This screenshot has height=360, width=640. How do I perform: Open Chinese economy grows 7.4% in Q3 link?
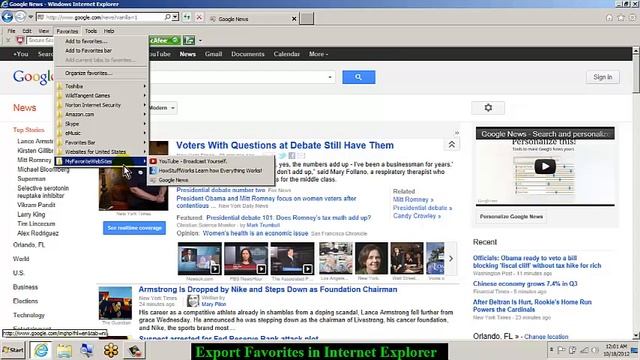[x=525, y=284]
